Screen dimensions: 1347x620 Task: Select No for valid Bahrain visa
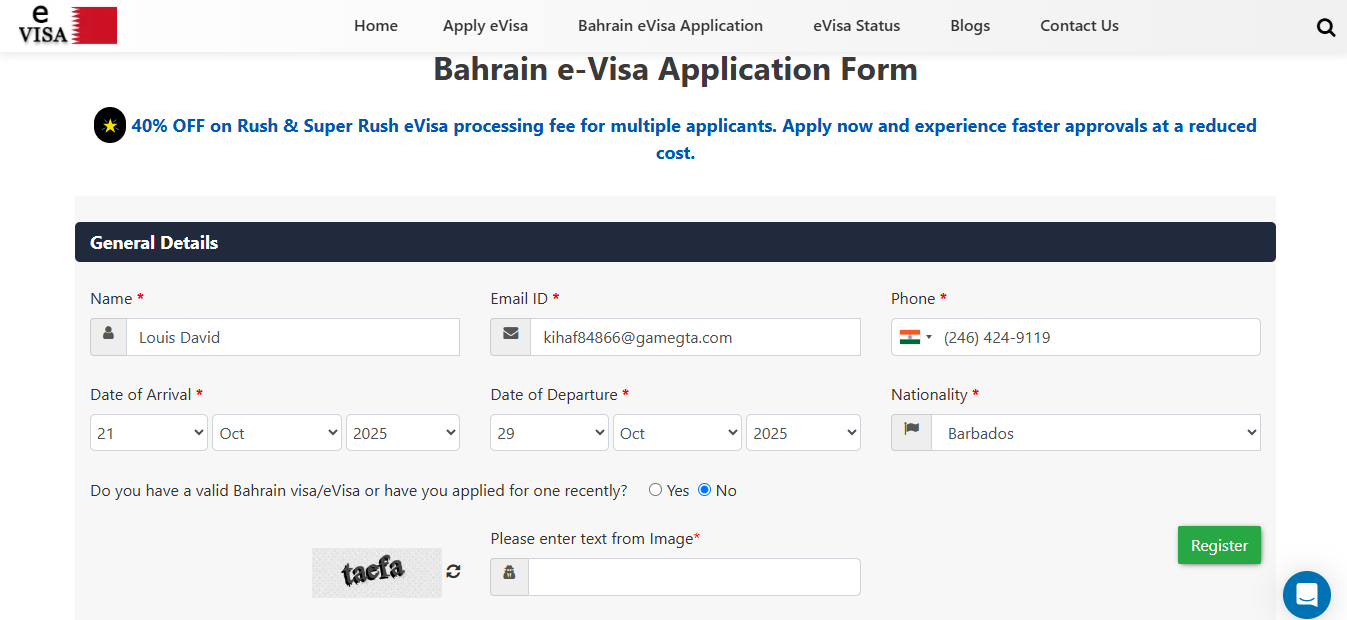[x=705, y=490]
